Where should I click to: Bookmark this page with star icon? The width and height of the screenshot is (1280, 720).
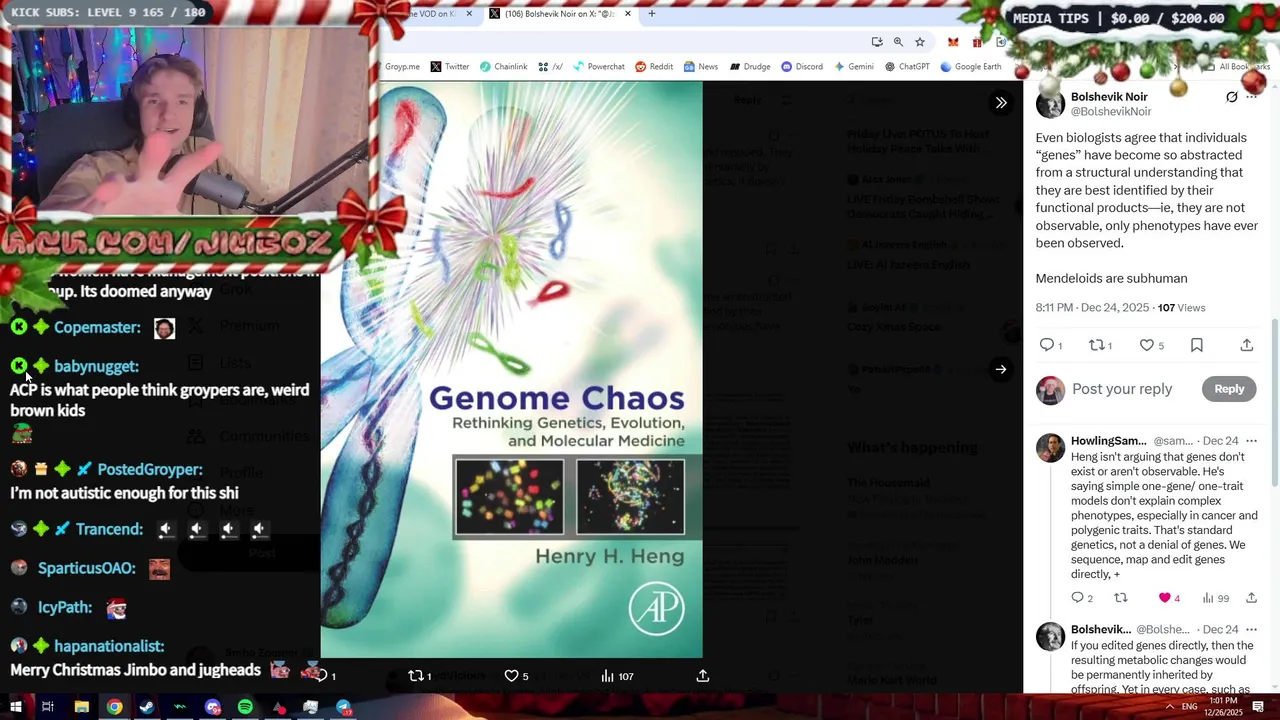point(919,42)
